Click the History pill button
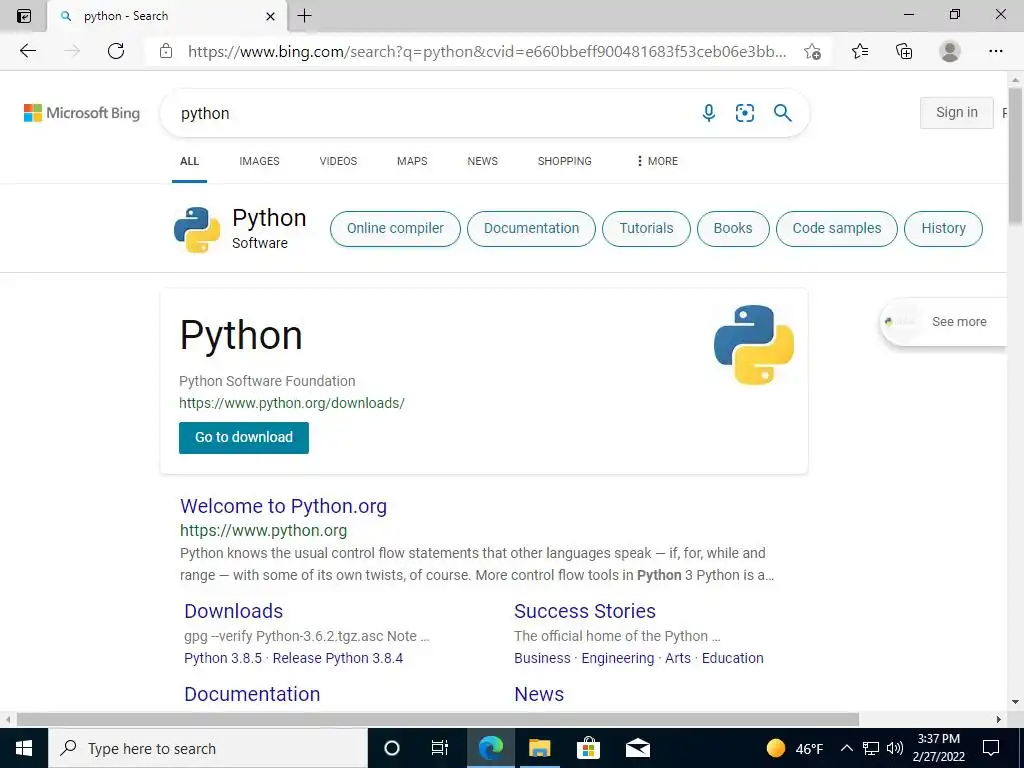The image size is (1024, 768). pos(944,229)
